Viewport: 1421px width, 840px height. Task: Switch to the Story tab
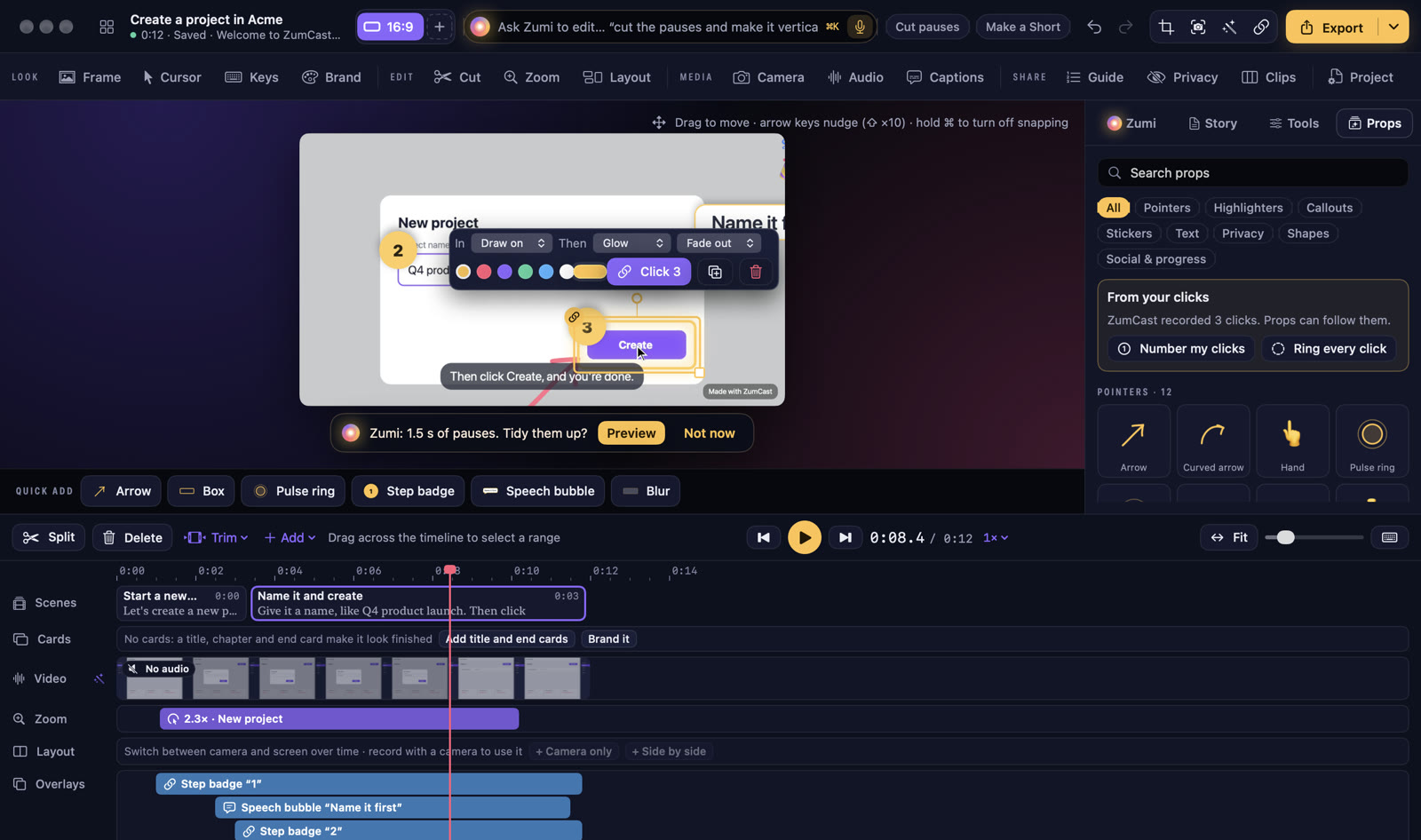(1212, 123)
